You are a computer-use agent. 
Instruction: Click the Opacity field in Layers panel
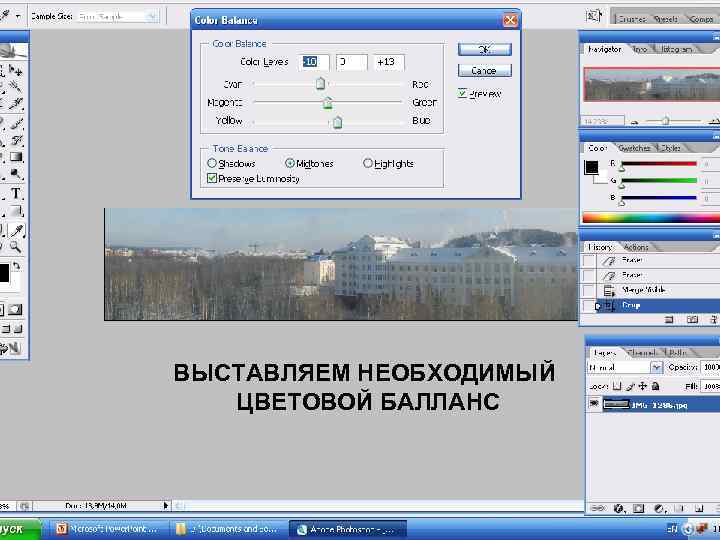coord(709,367)
